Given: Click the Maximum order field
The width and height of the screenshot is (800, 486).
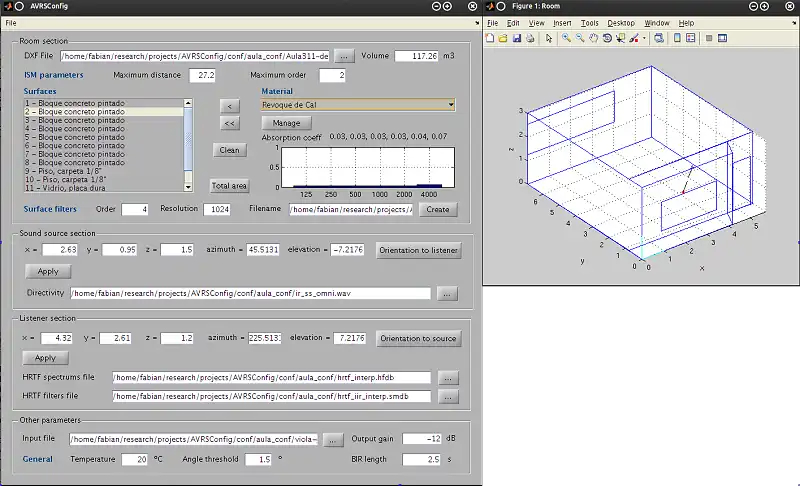Looking at the screenshot, I should pos(332,75).
